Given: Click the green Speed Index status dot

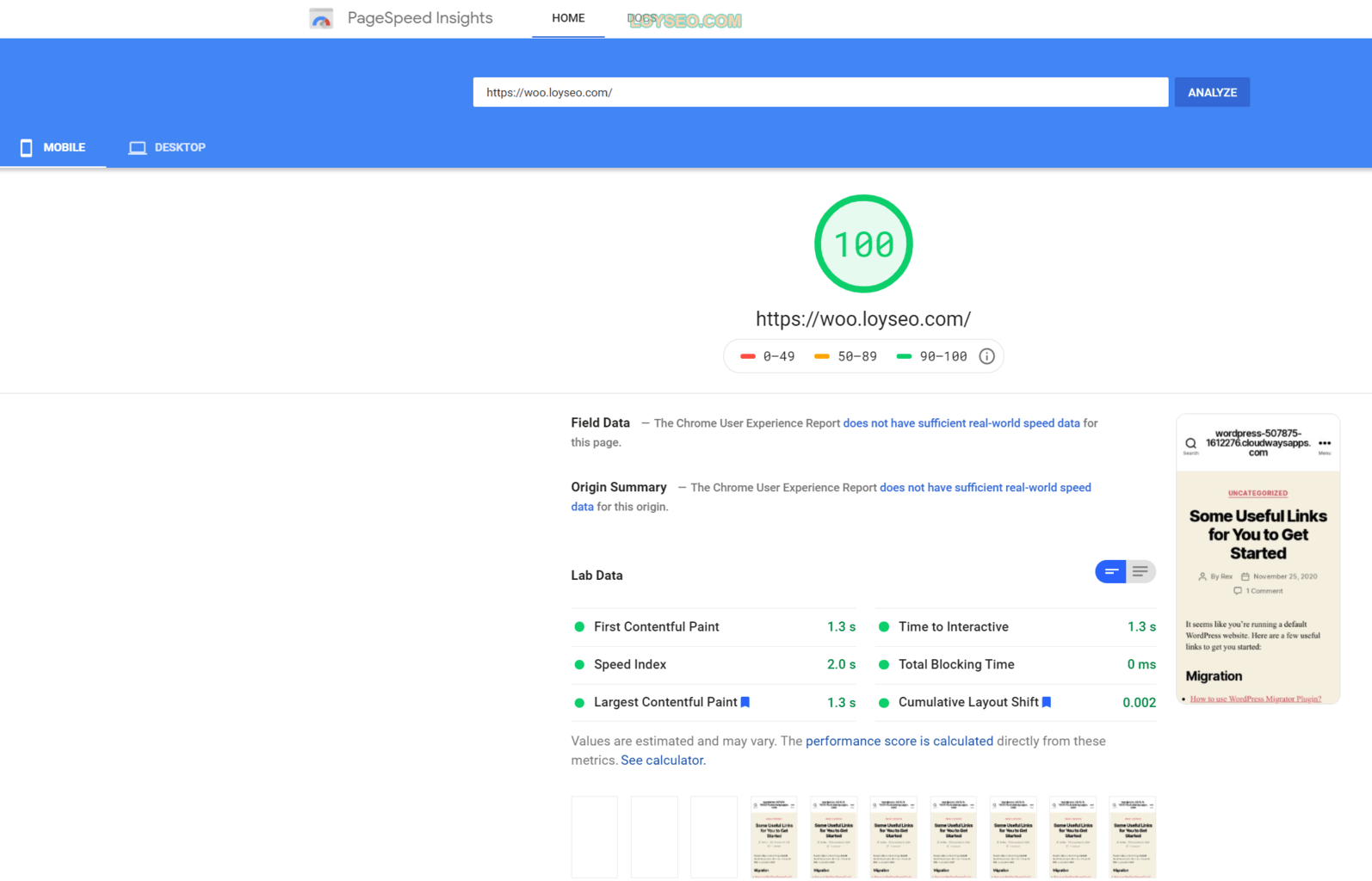Looking at the screenshot, I should click(x=579, y=664).
